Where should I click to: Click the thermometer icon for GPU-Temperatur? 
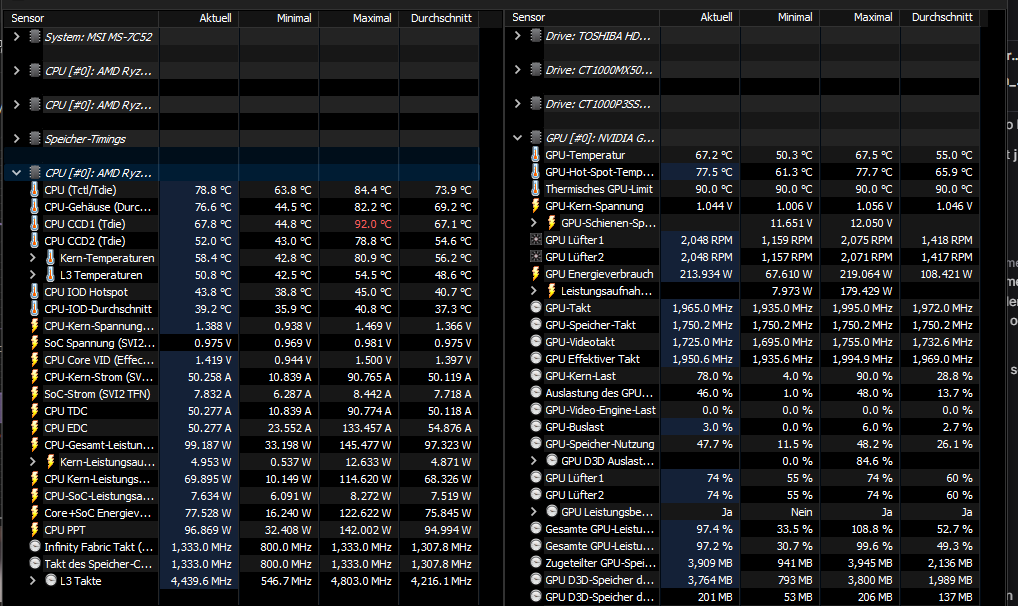click(x=536, y=155)
